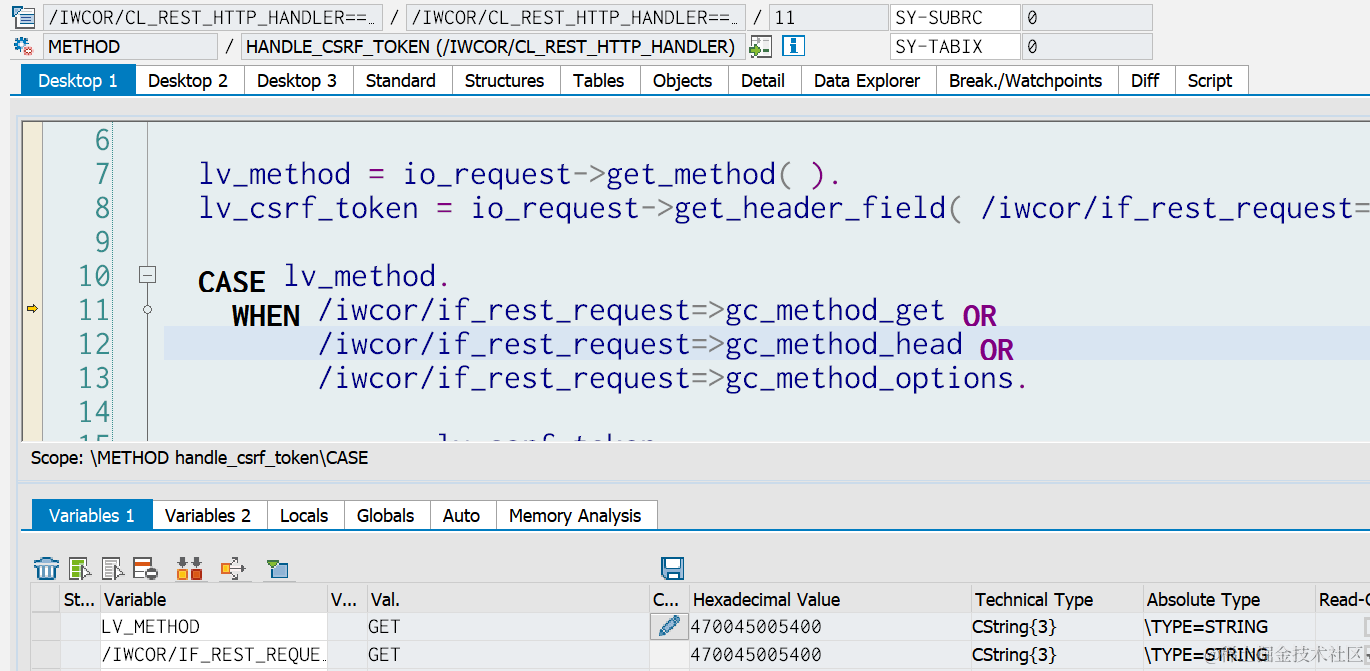Click the table display icon next to trash
1370x671 pixels.
coord(81,567)
